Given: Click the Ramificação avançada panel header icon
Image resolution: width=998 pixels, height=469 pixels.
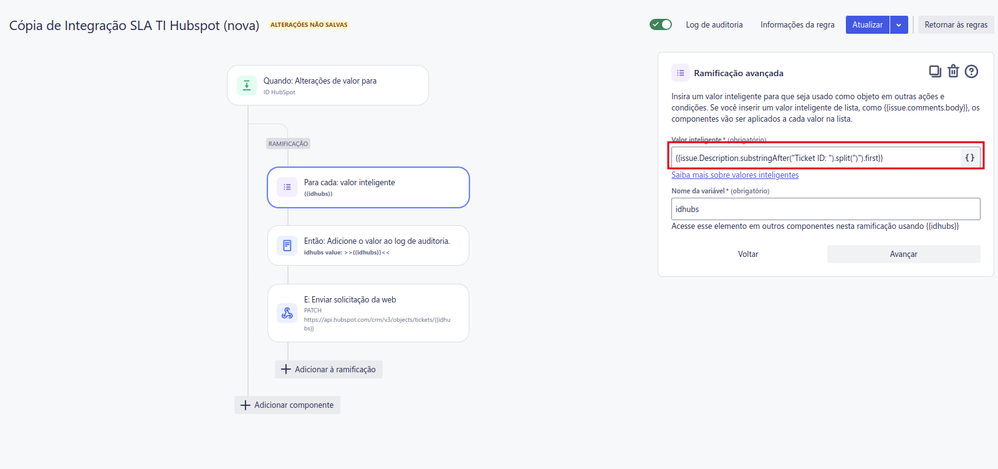Looking at the screenshot, I should pyautogui.click(x=680, y=73).
